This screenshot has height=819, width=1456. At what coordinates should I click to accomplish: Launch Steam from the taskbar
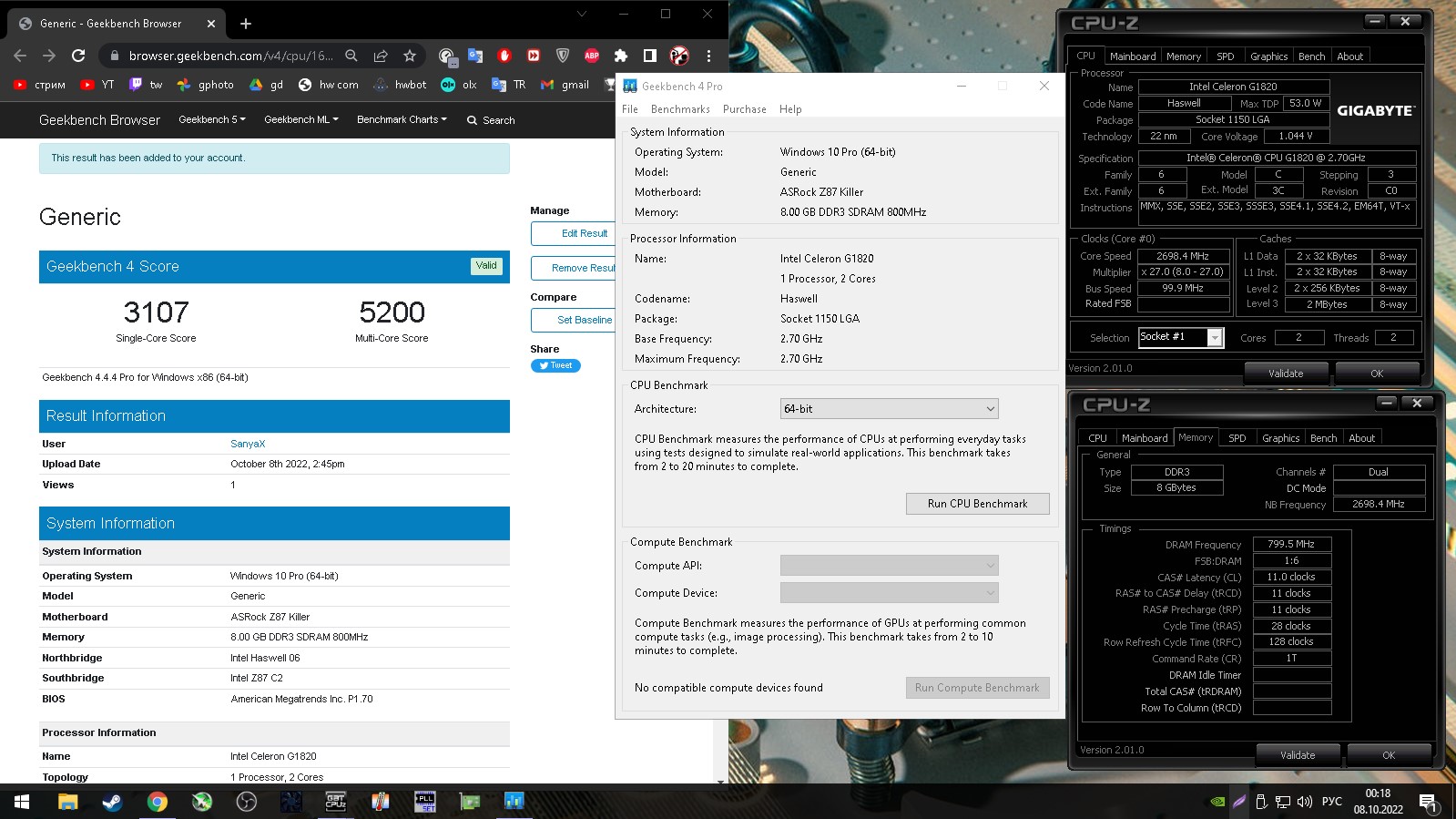tap(112, 802)
